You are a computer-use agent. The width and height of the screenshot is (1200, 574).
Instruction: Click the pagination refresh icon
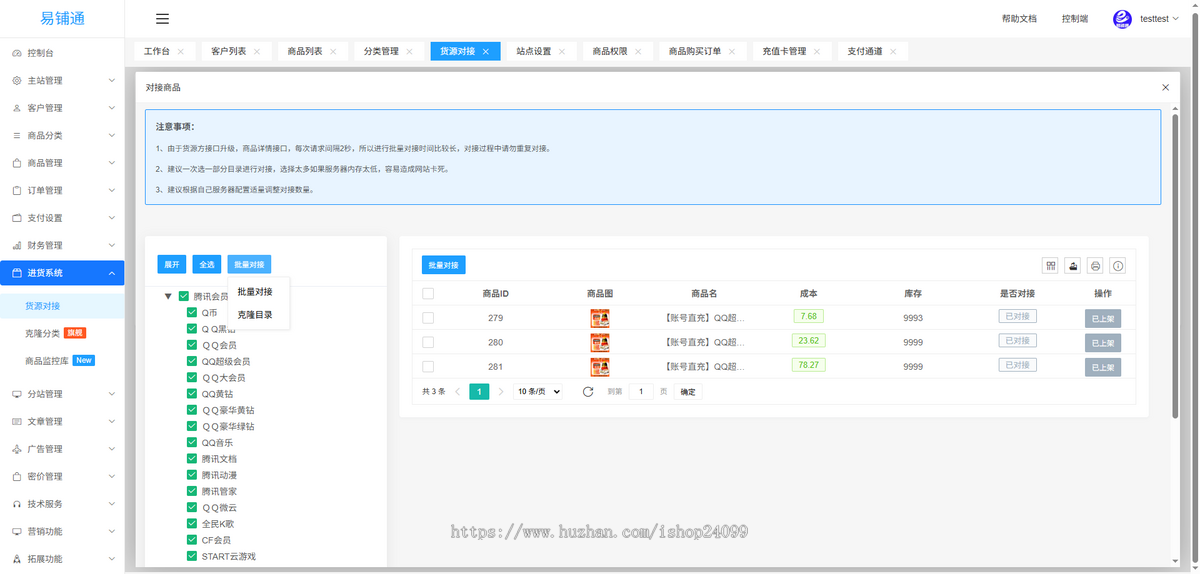(x=588, y=392)
